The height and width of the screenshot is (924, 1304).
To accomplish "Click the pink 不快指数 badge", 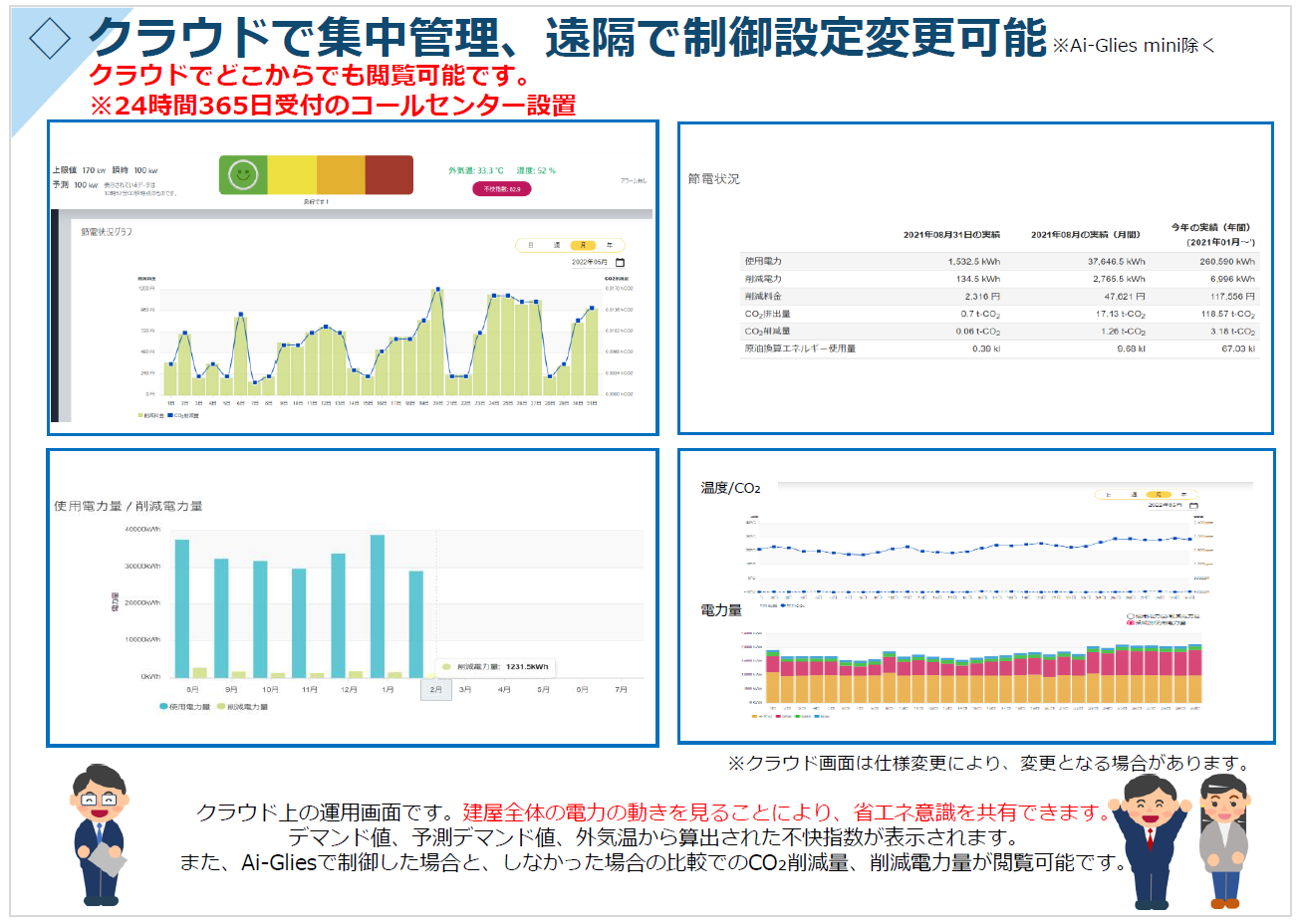I will click(x=502, y=189).
